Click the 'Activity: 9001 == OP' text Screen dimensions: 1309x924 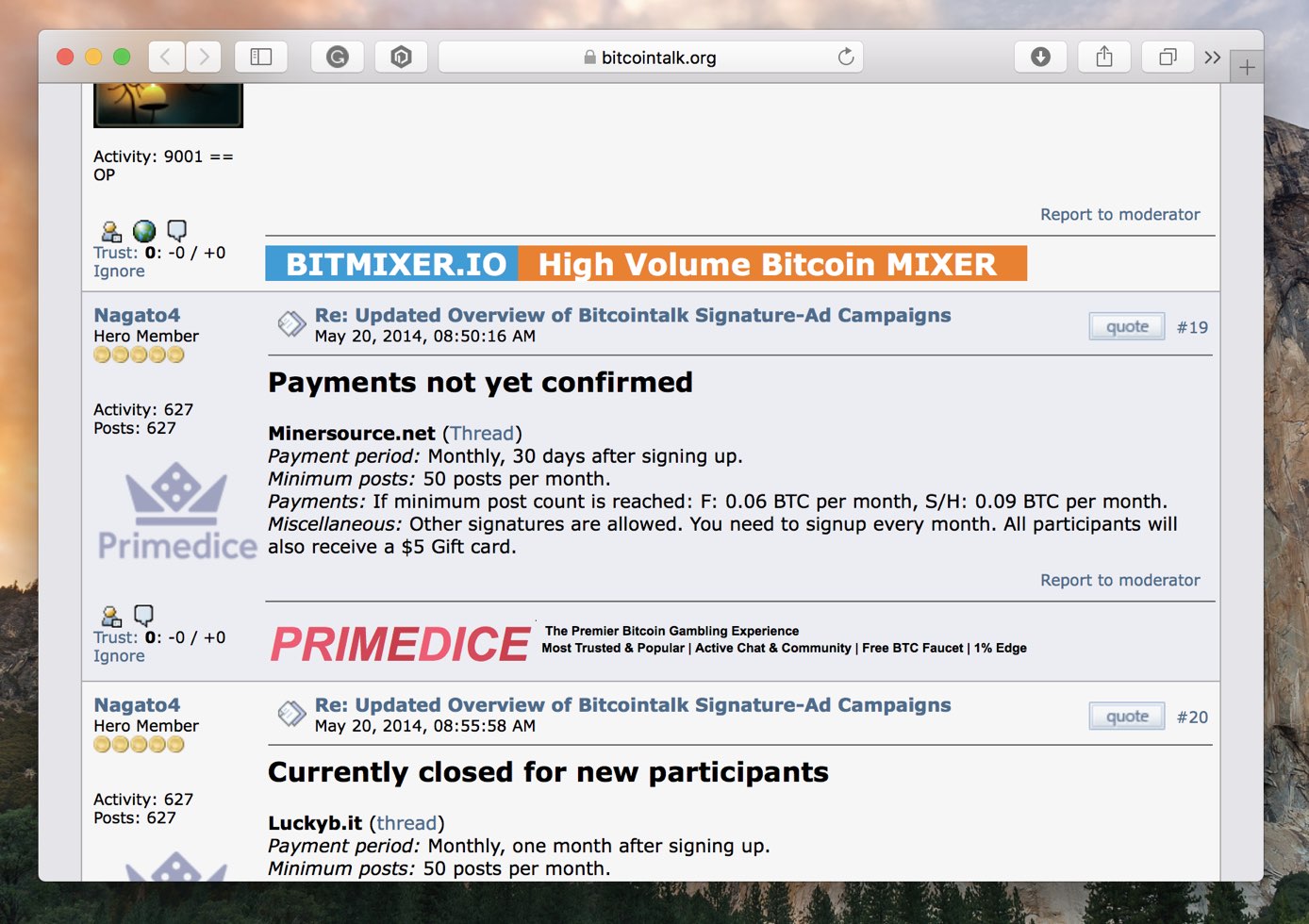click(163, 166)
